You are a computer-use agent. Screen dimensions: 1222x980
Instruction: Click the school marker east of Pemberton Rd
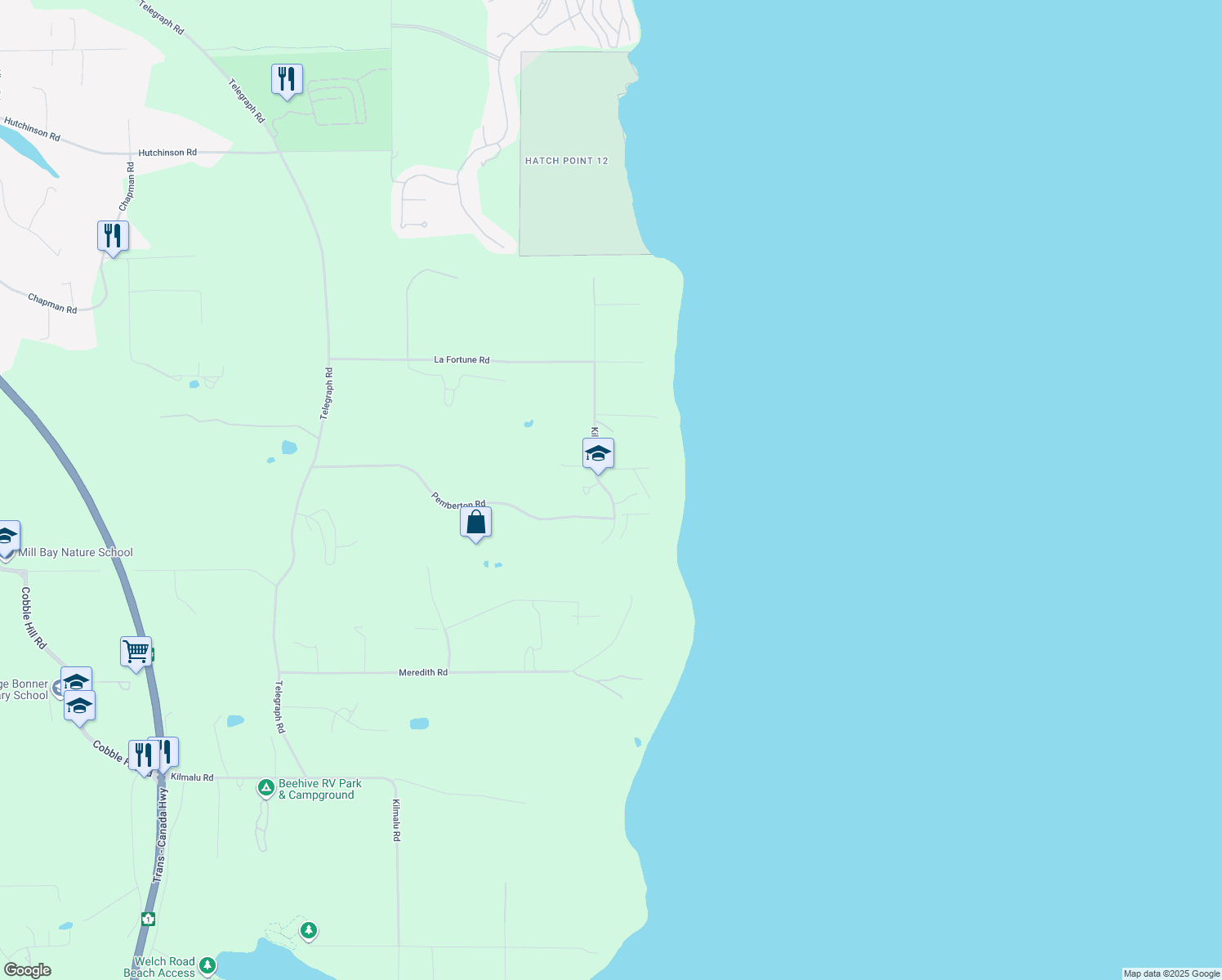pyautogui.click(x=598, y=453)
